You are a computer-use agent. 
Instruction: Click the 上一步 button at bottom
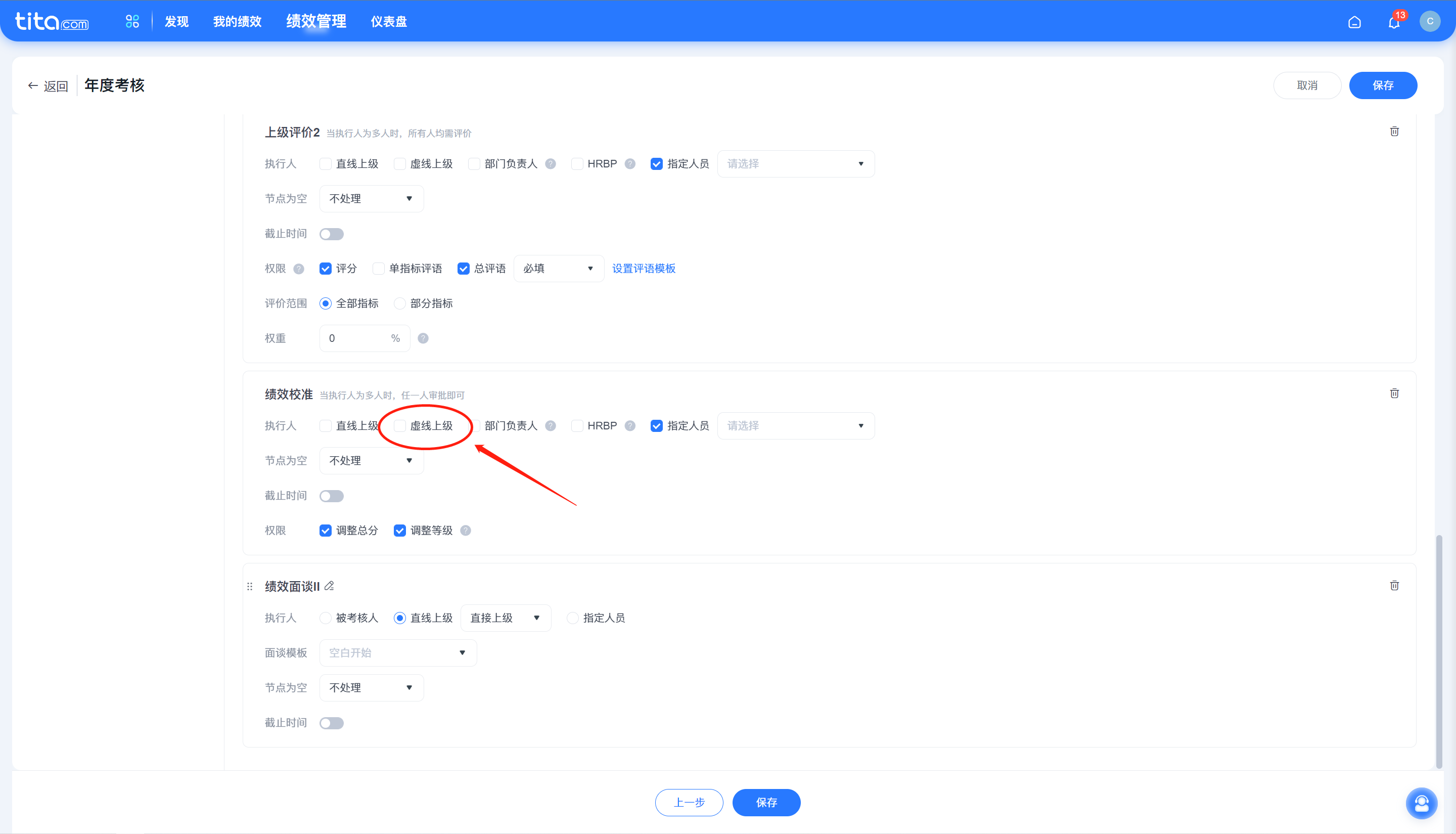(x=690, y=802)
